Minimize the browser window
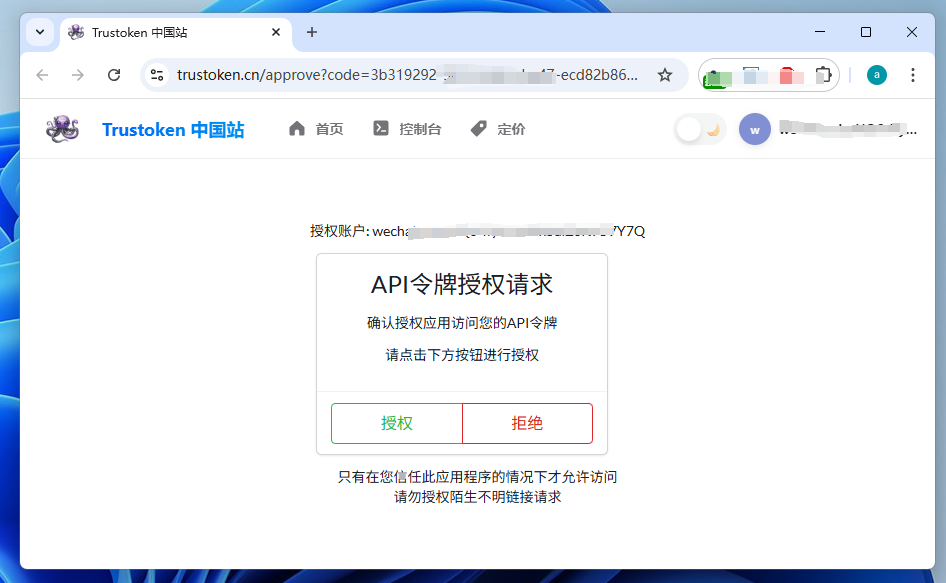 pyautogui.click(x=820, y=32)
